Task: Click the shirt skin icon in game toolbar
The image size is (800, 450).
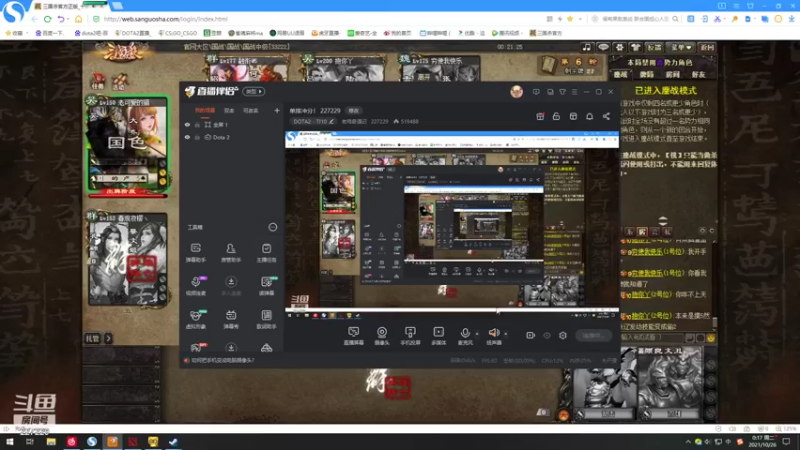Action: (x=636, y=47)
